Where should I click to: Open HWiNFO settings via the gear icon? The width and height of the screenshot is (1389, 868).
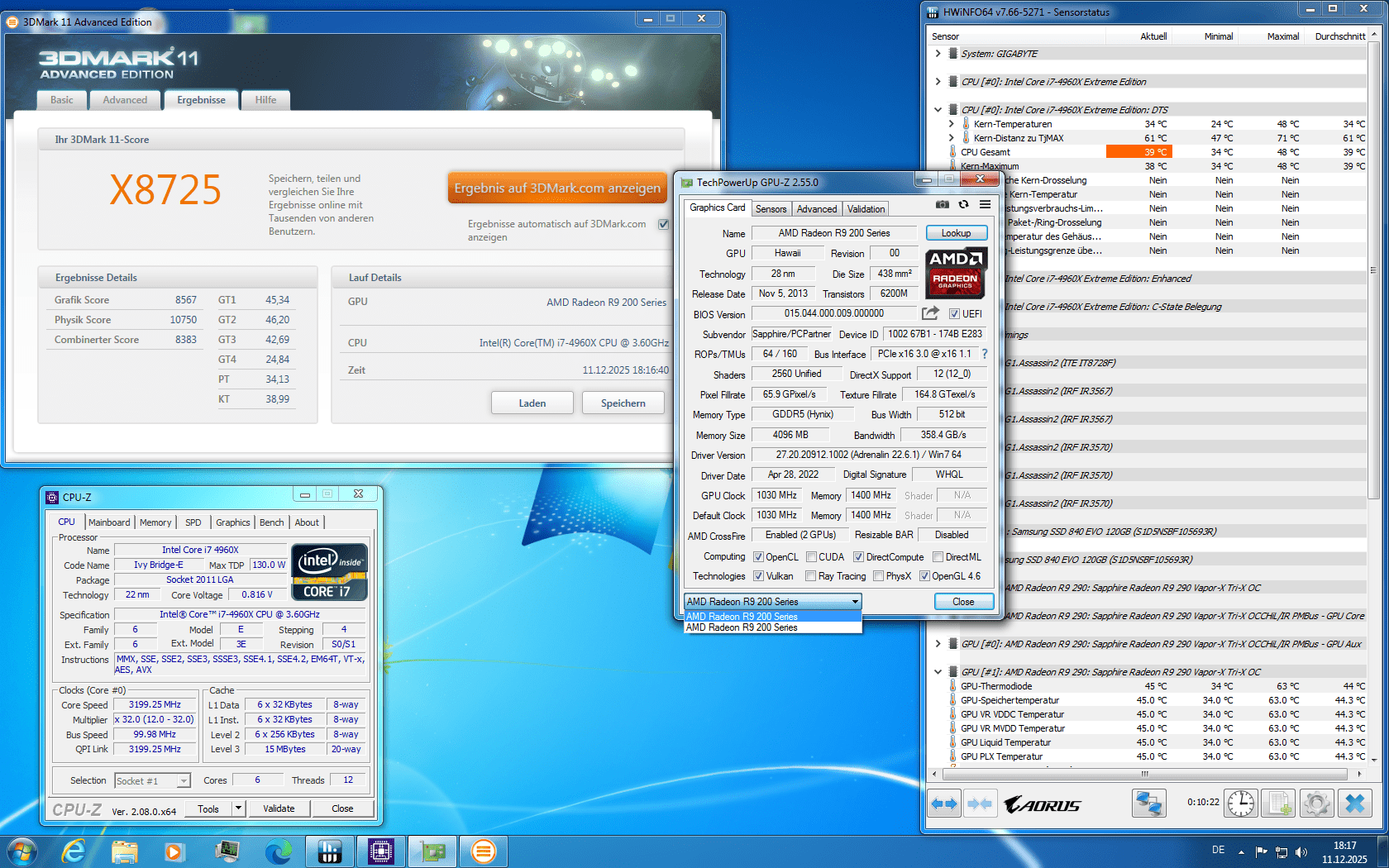1316,803
